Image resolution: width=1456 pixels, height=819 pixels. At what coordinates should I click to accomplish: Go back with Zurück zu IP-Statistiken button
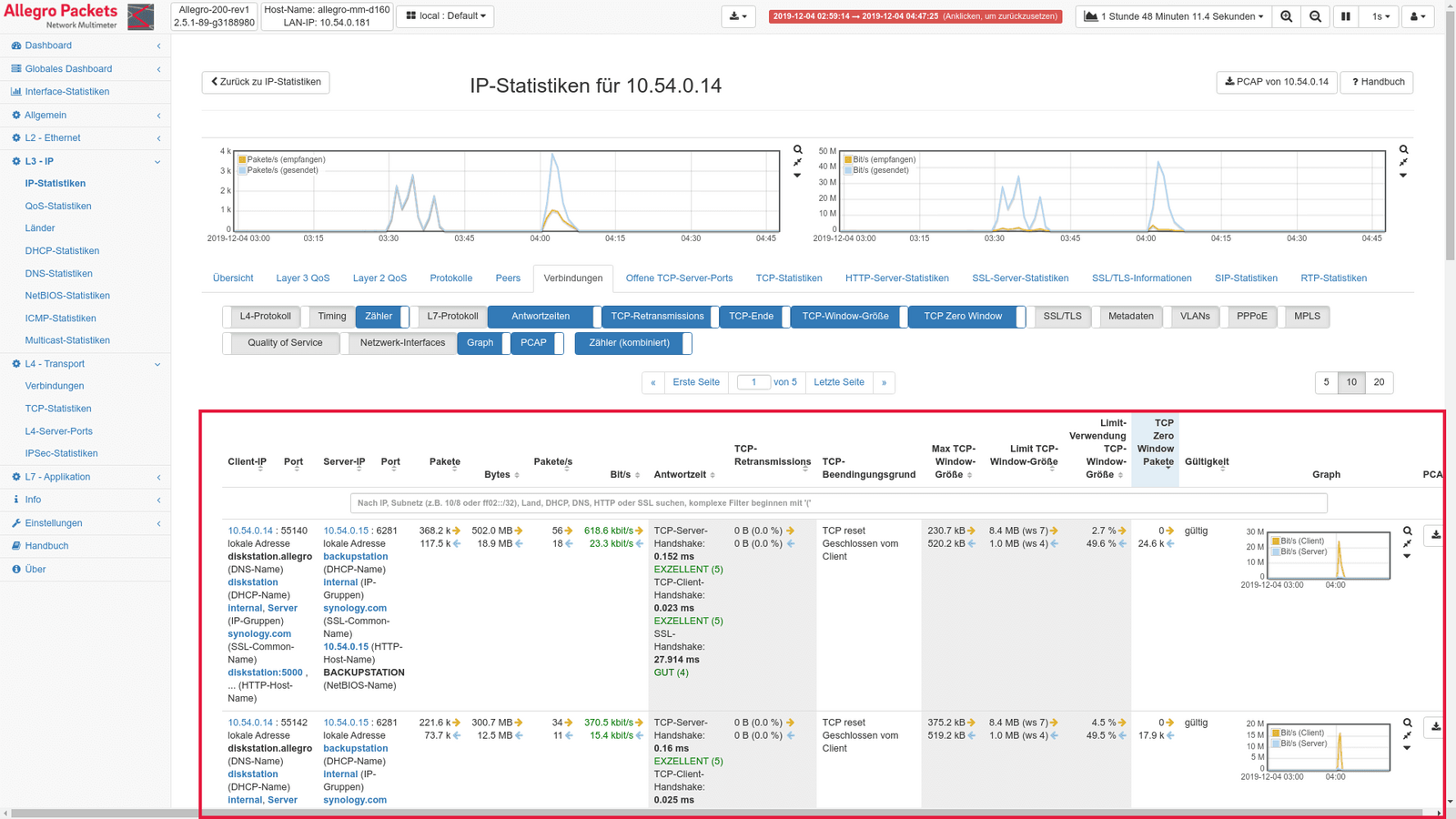(266, 82)
